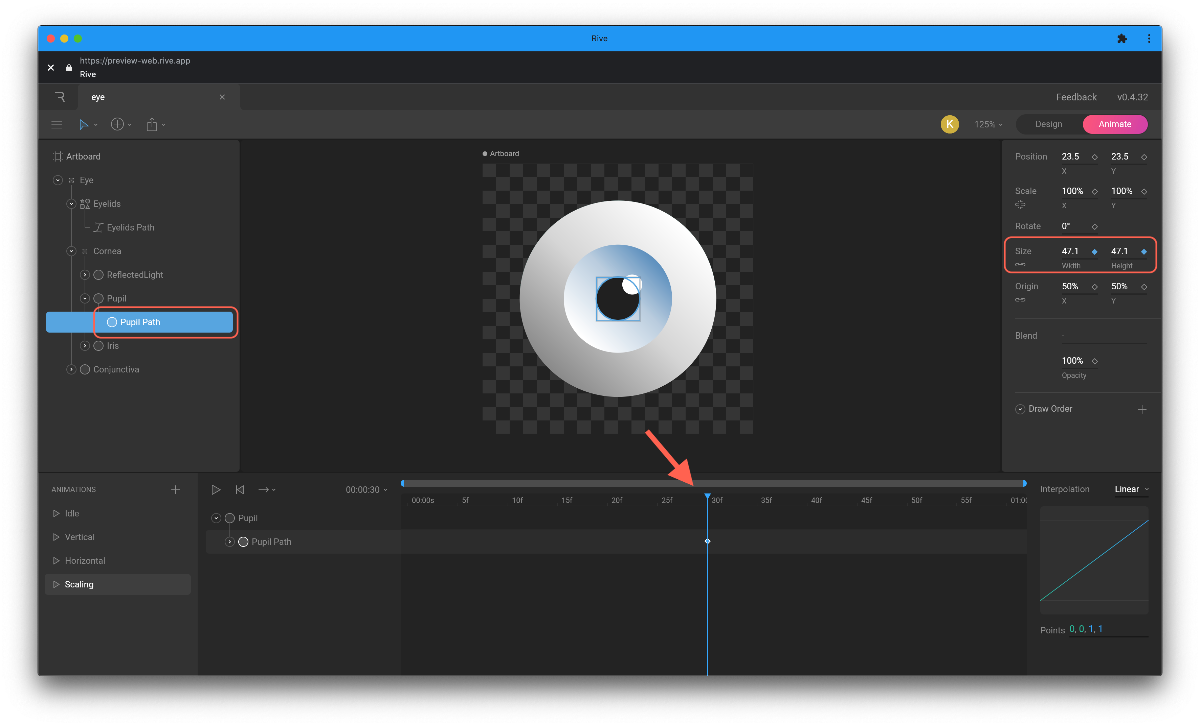Click the timeline work-area range bar
1200x726 pixels.
[x=714, y=483]
